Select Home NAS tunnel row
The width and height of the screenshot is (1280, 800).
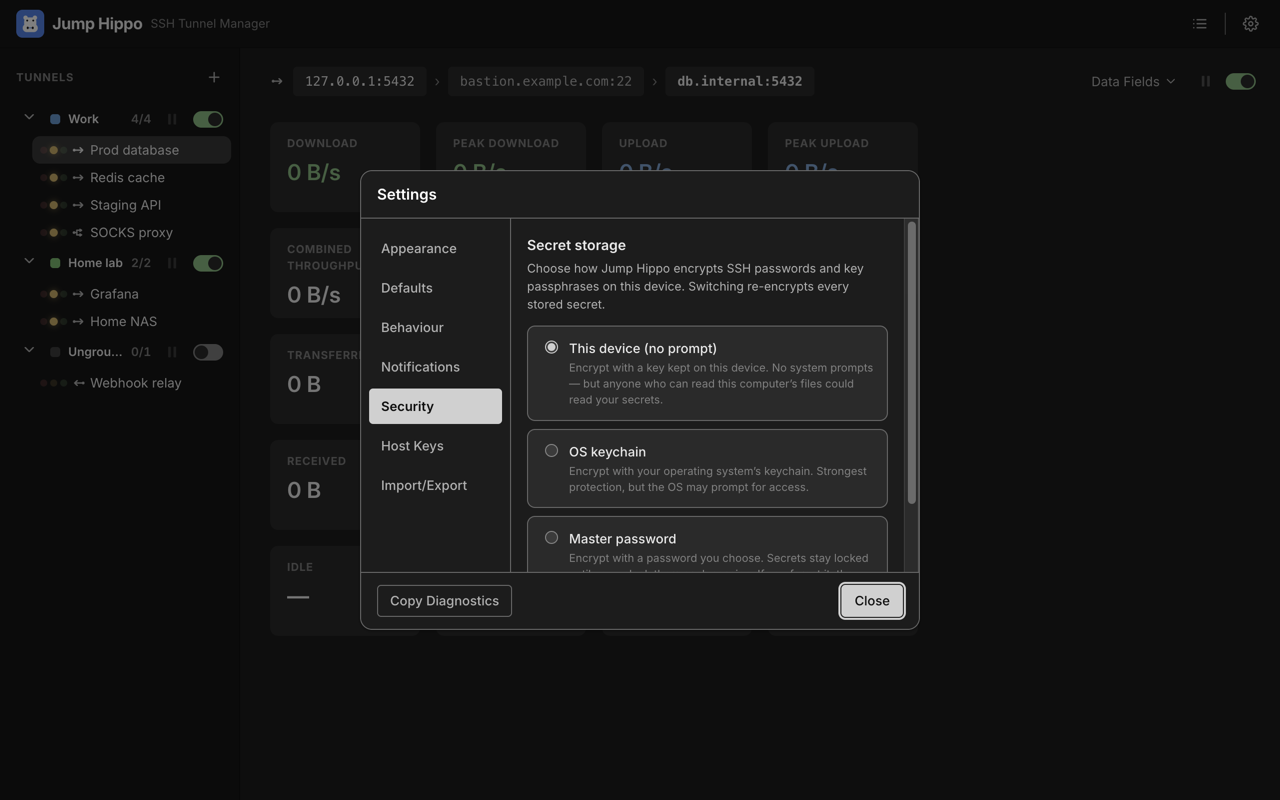[x=132, y=321]
